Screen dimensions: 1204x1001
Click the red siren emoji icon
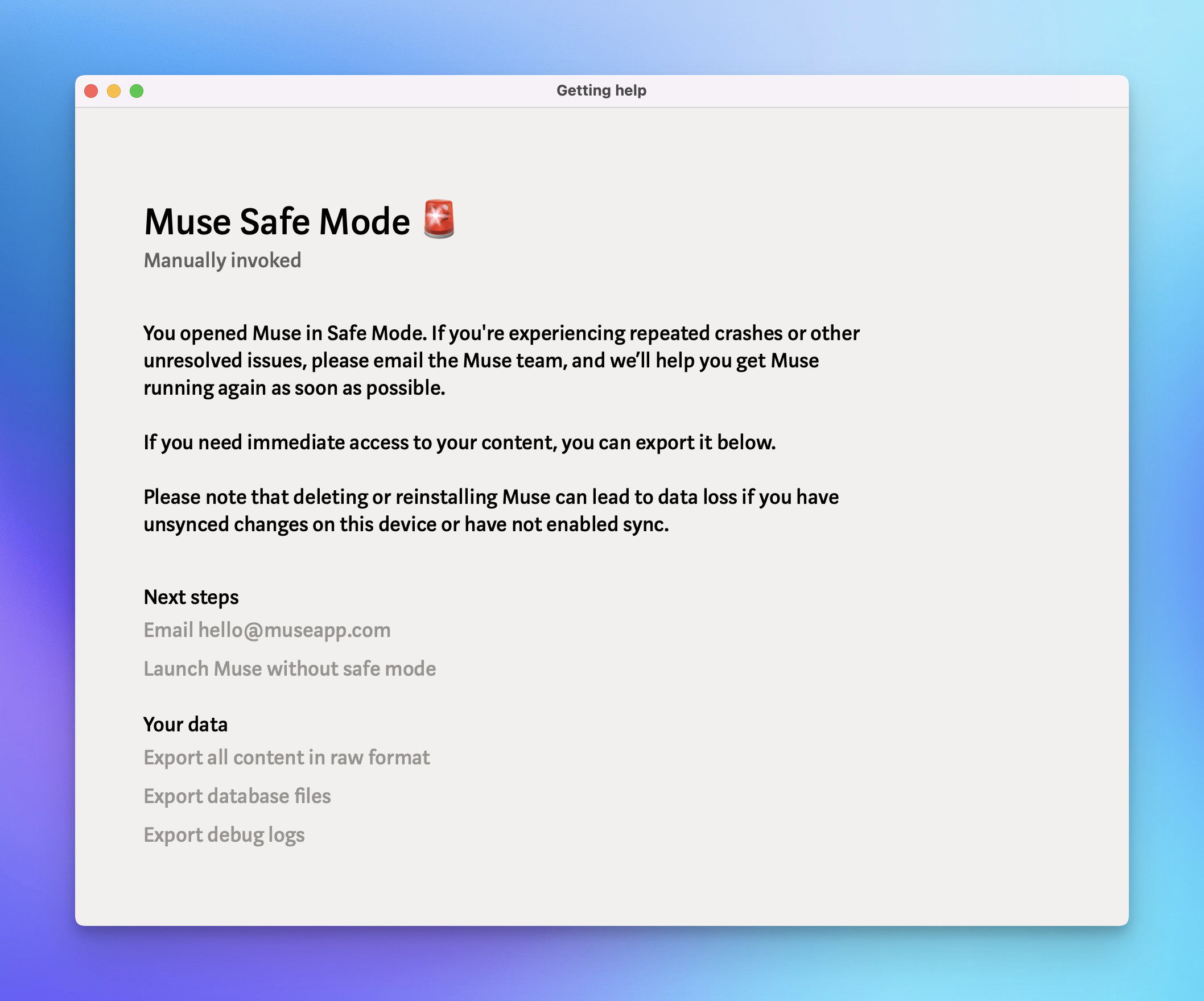[439, 219]
